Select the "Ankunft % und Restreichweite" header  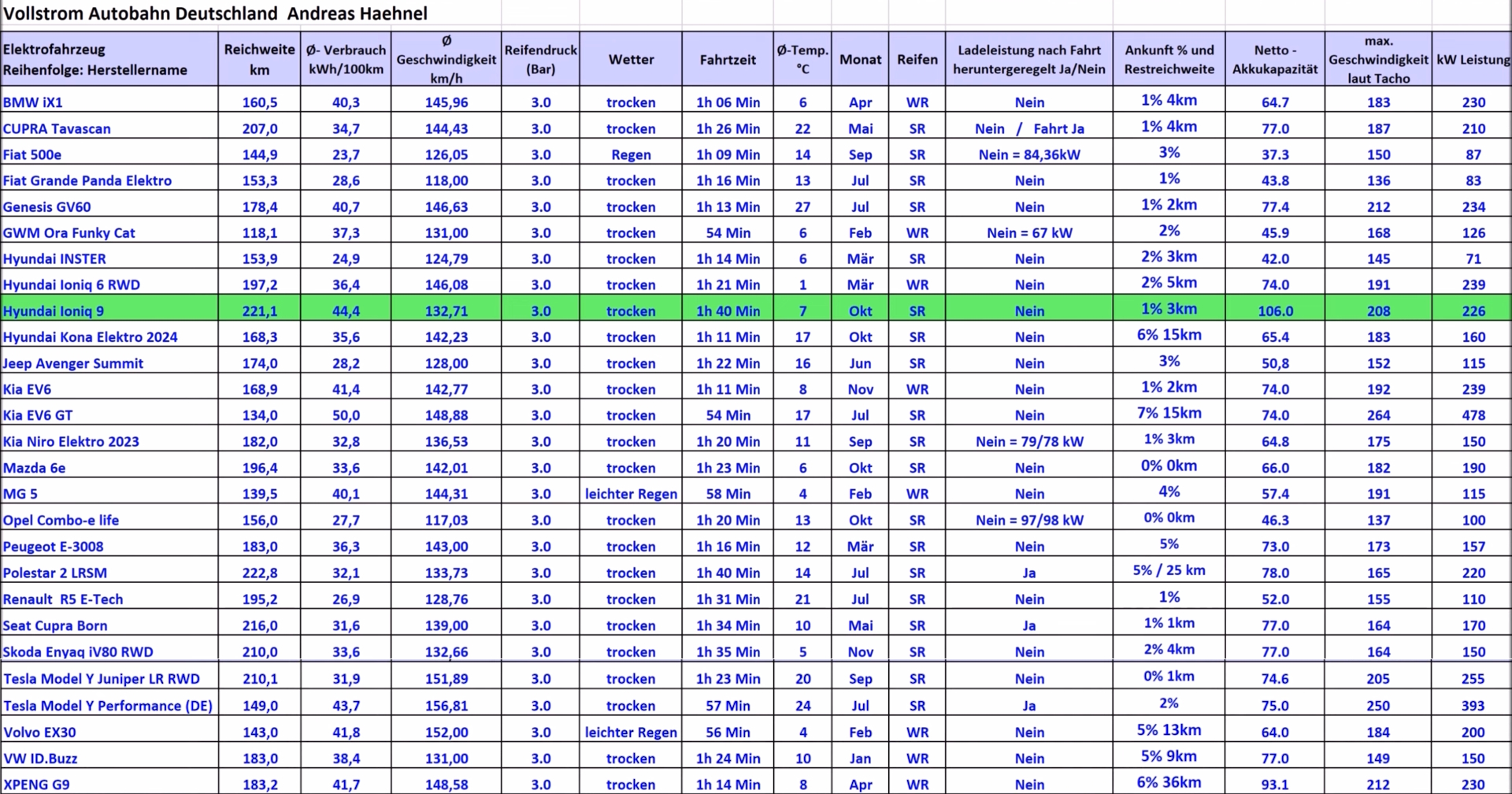coord(1169,59)
